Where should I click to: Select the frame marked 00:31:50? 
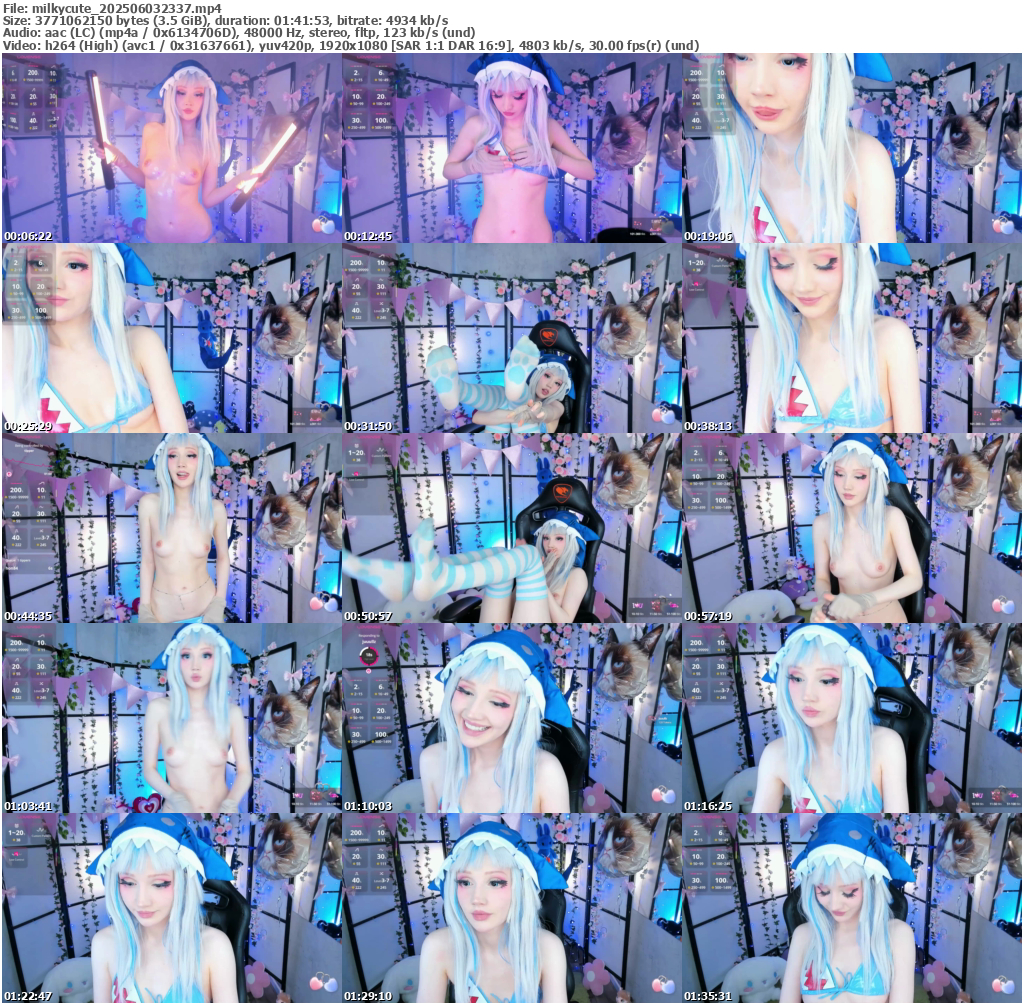pos(512,338)
